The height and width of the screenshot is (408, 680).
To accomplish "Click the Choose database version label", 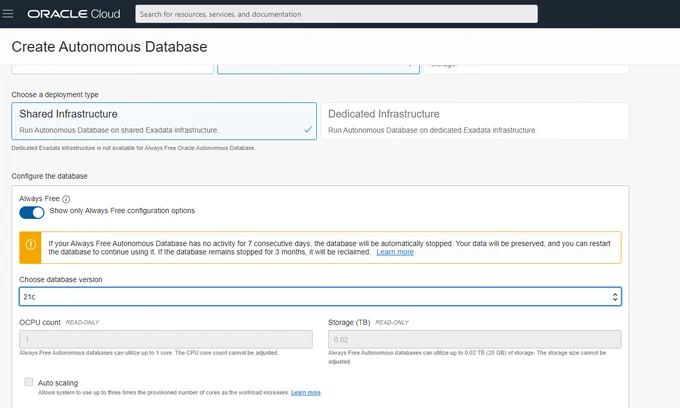I will click(x=61, y=280).
